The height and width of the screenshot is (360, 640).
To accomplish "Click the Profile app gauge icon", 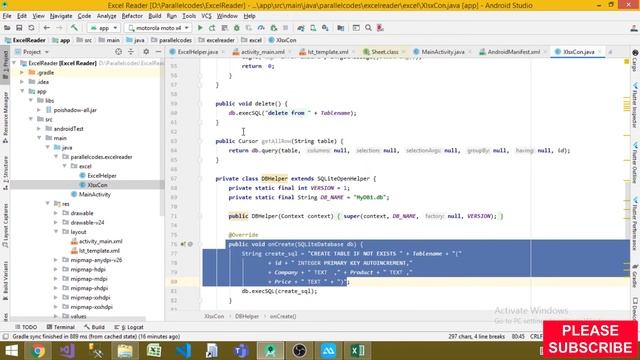I will click(261, 28).
